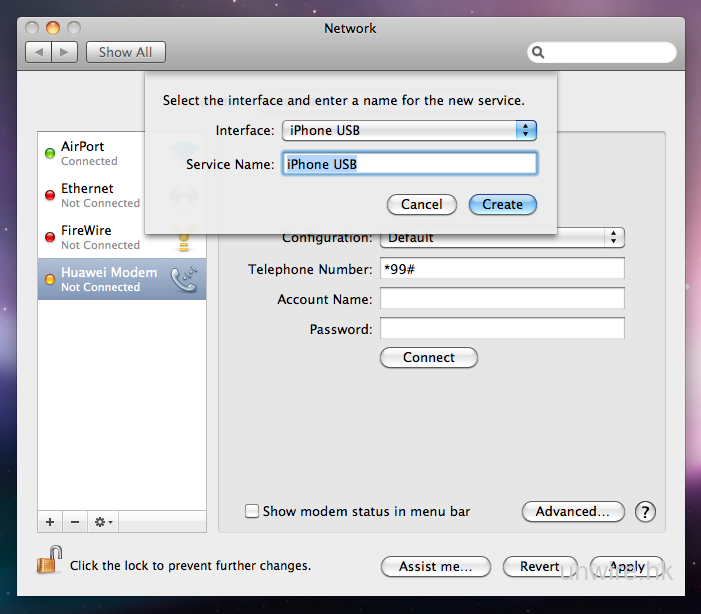The image size is (701, 614).
Task: Click the Service Name text field
Action: 410,163
